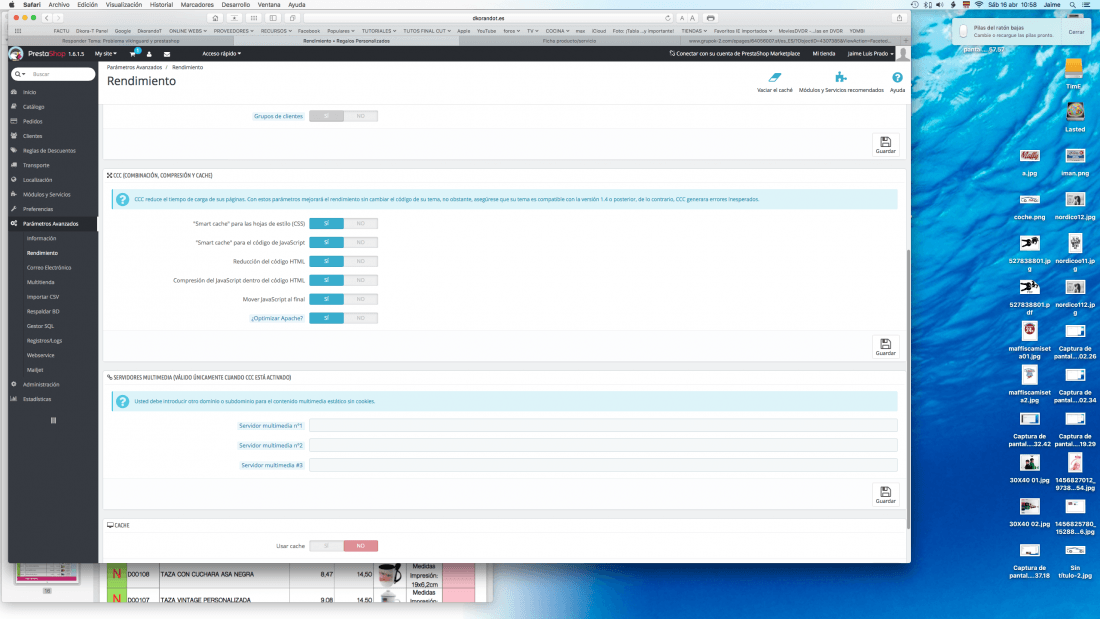Open new Safari tab with plus button
Image resolution: width=1100 pixels, height=619 pixels.
906,41
